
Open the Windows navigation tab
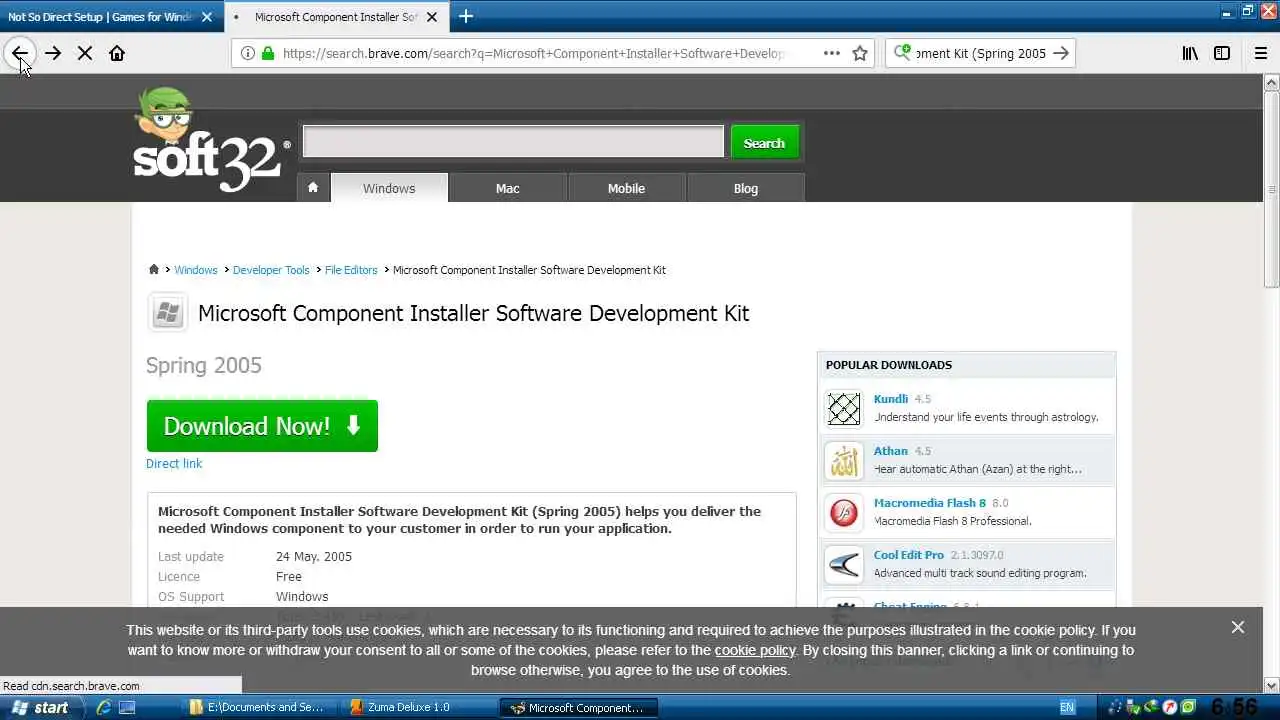(389, 188)
